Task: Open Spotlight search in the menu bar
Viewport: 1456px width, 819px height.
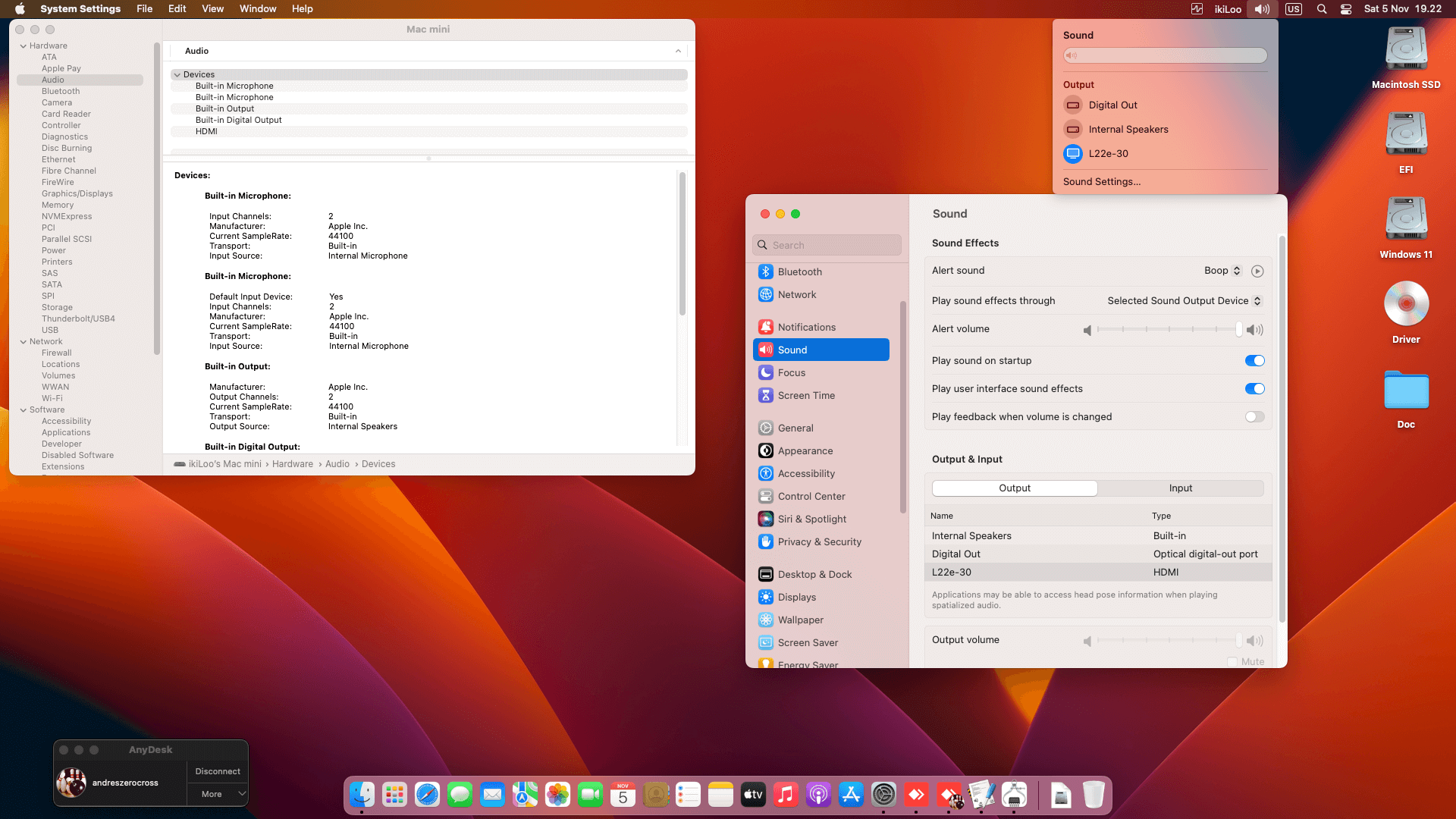Action: (x=1322, y=9)
